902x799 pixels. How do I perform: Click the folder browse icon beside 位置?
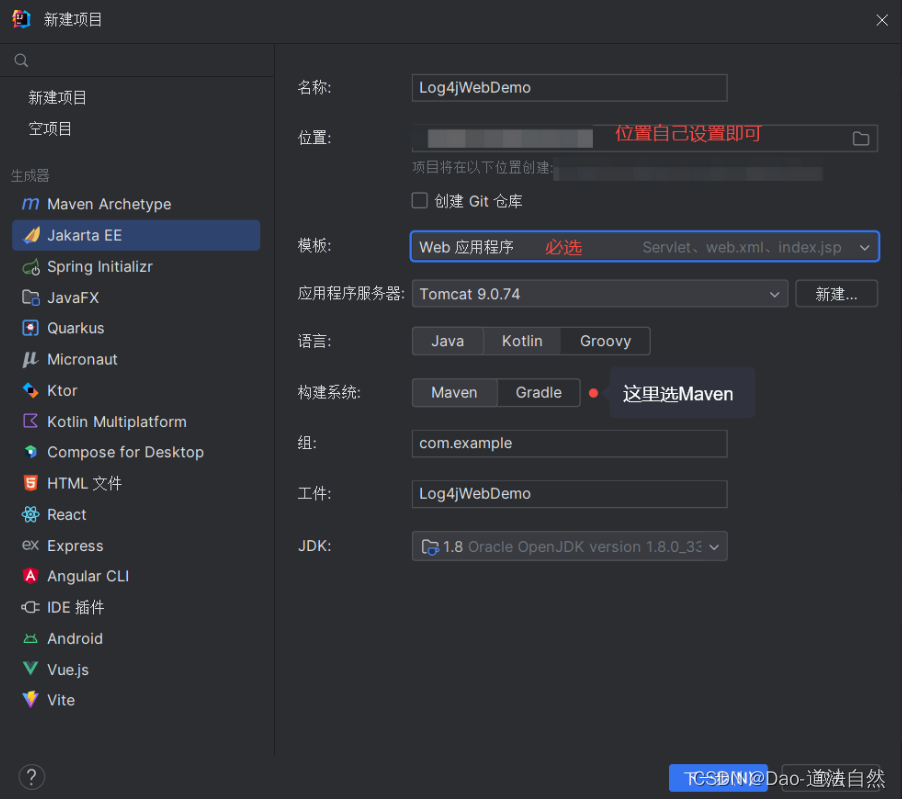(861, 138)
